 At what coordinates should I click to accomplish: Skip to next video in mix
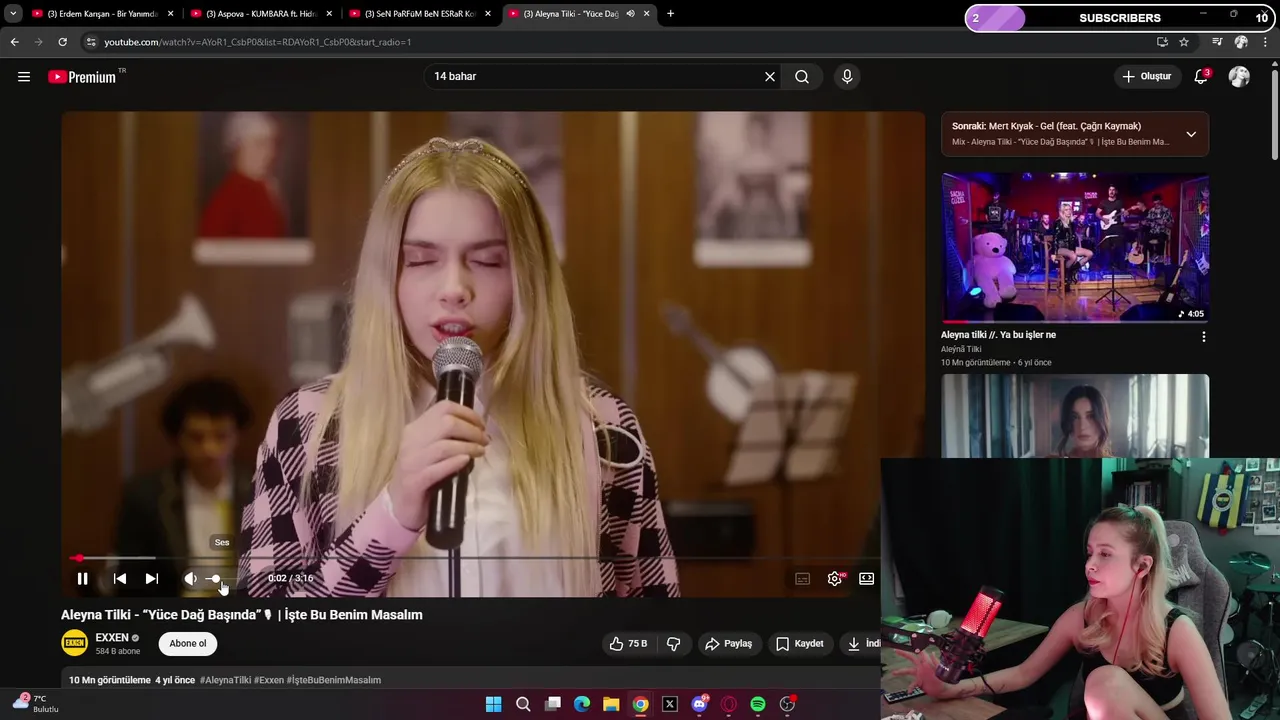pyautogui.click(x=152, y=579)
